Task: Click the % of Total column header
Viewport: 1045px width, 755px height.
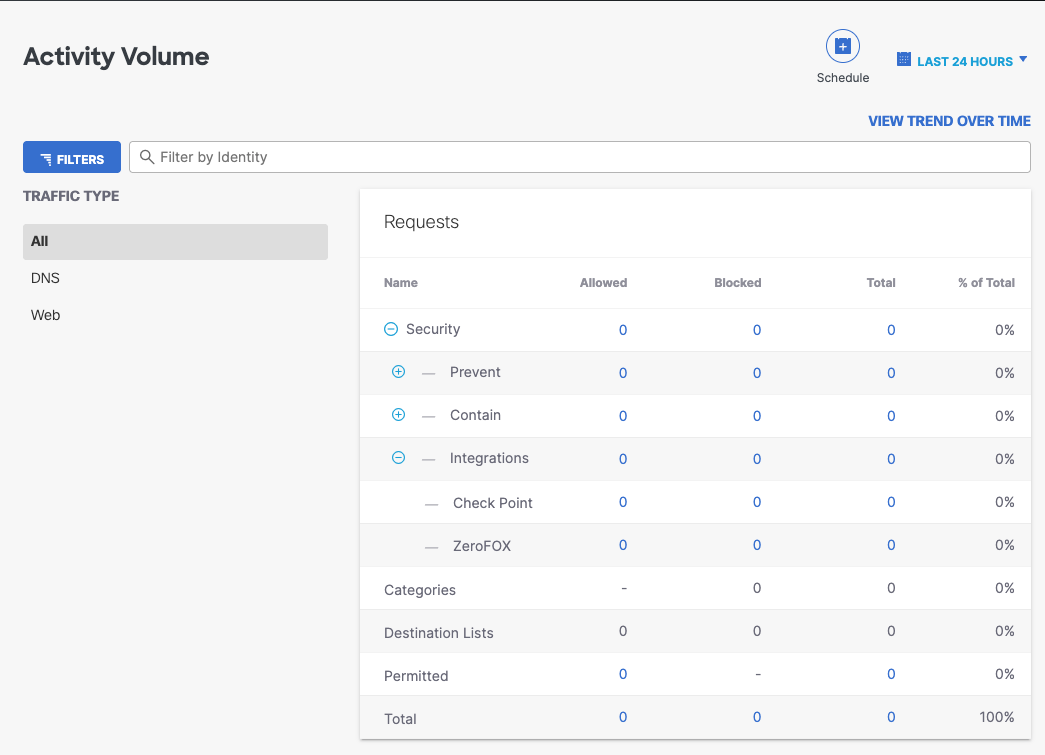Action: point(986,283)
